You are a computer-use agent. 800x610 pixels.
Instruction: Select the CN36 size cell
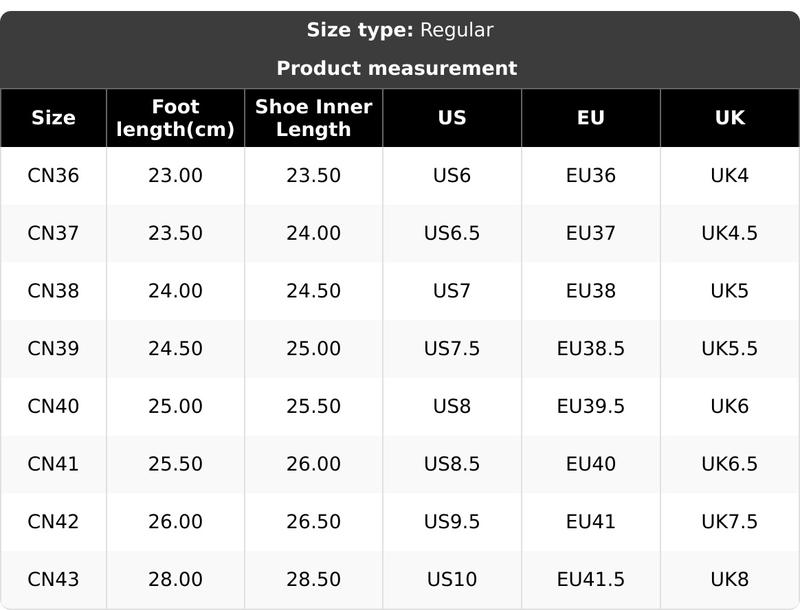pos(53,176)
